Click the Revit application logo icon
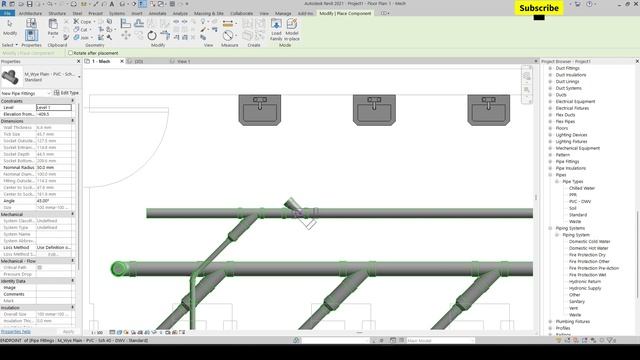This screenshot has height=360, width=640. point(4,4)
